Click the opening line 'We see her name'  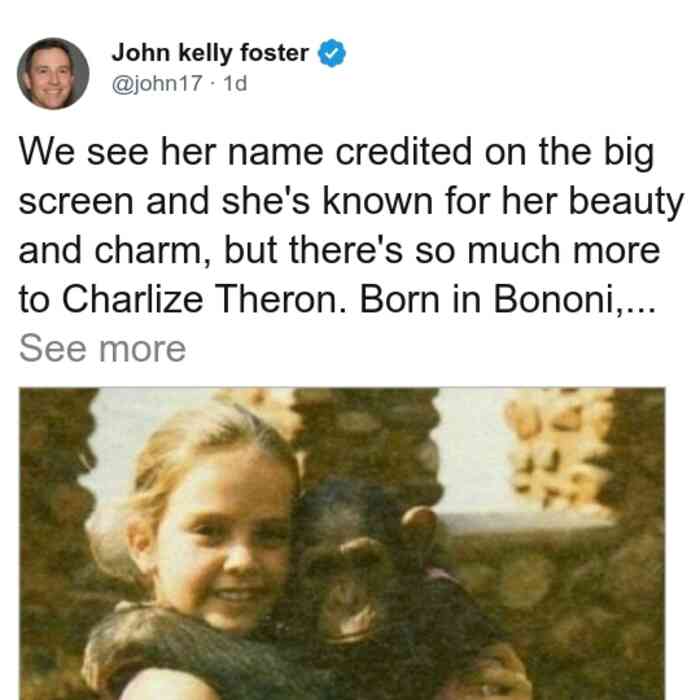(x=170, y=152)
